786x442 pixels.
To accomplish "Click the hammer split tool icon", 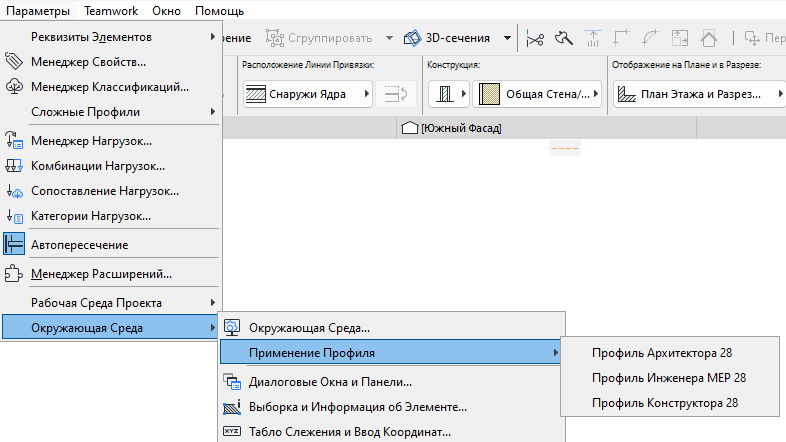I will (x=564, y=38).
